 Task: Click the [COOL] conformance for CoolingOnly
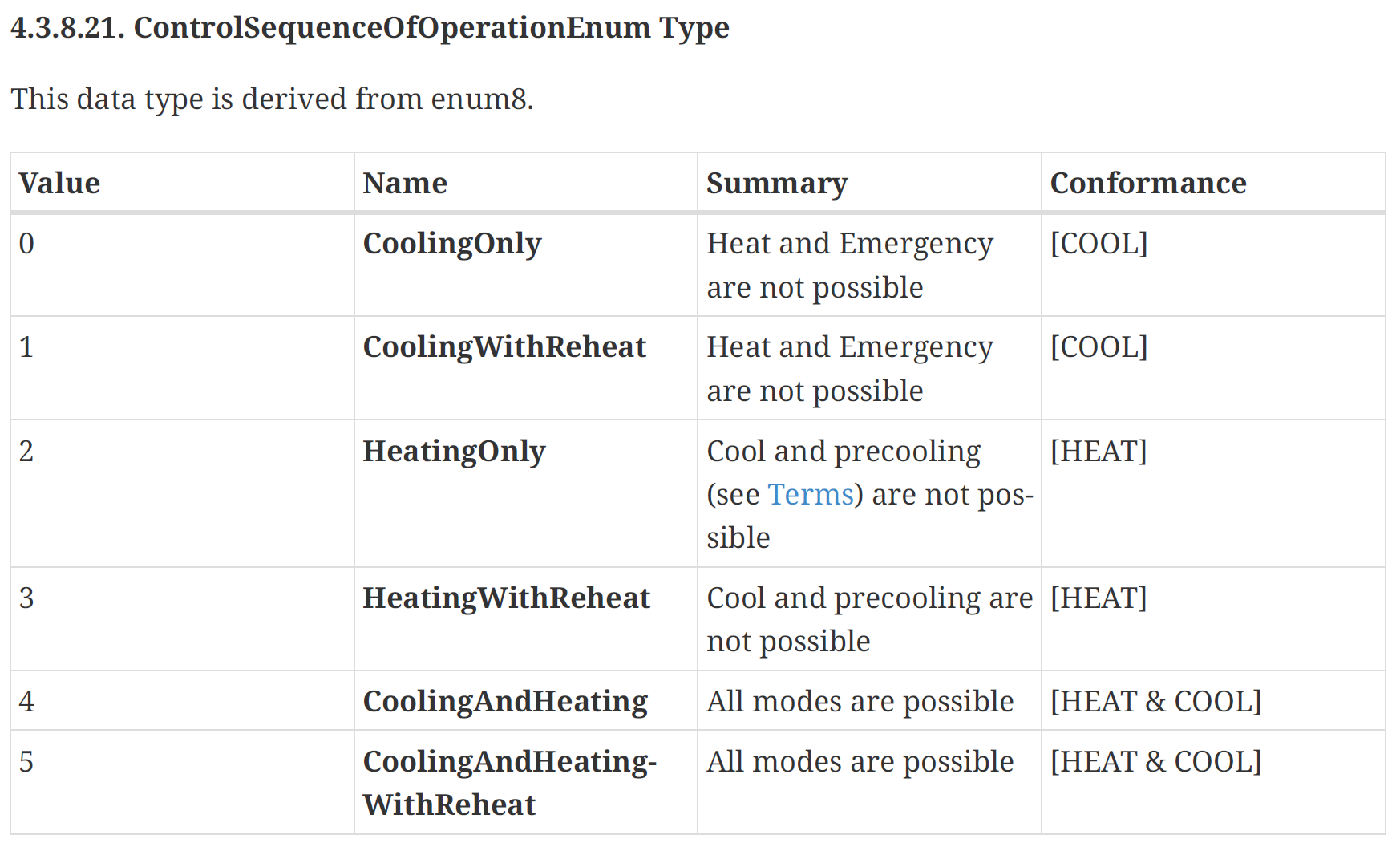point(1099,244)
